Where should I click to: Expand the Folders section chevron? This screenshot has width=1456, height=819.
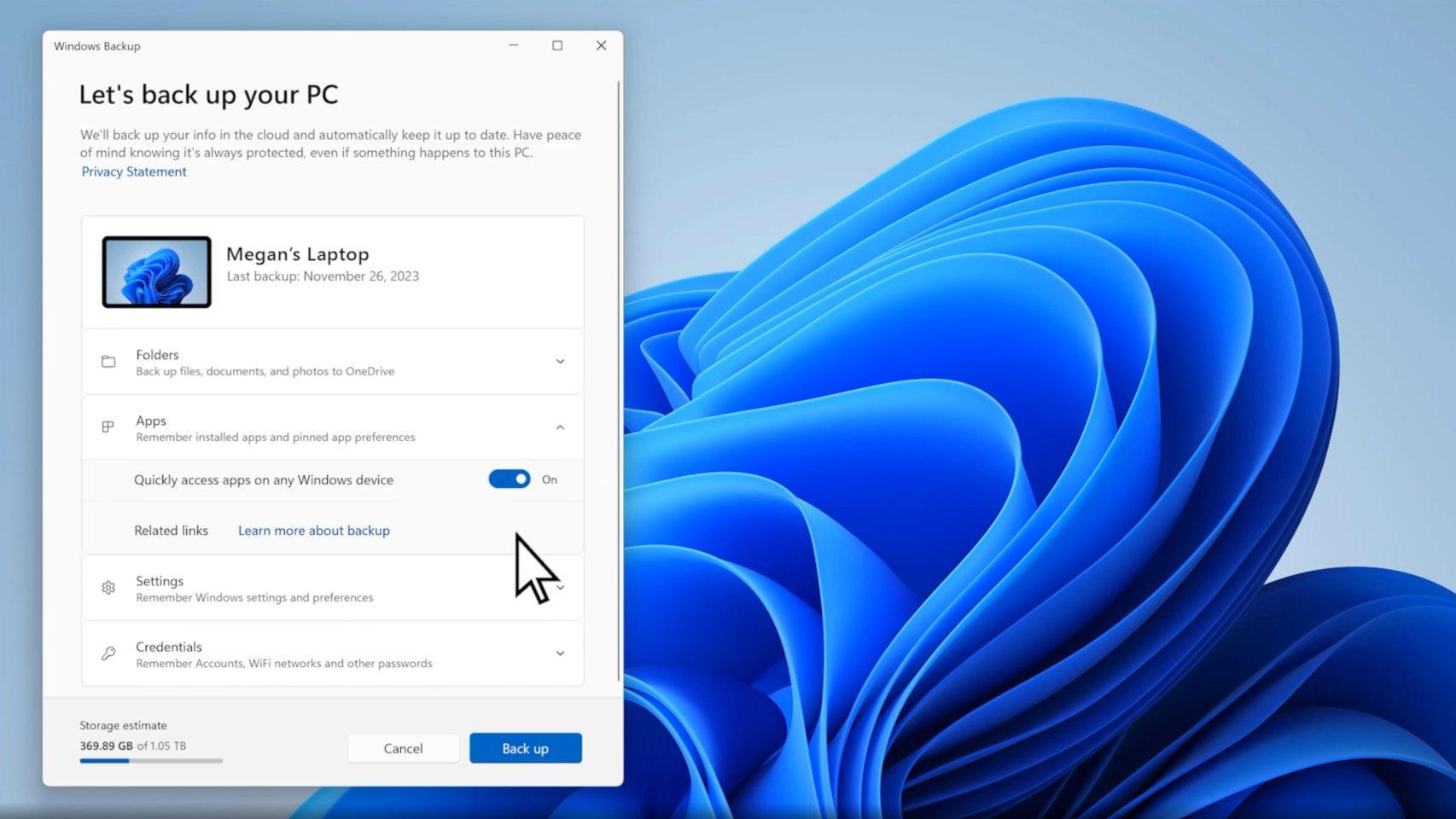560,362
